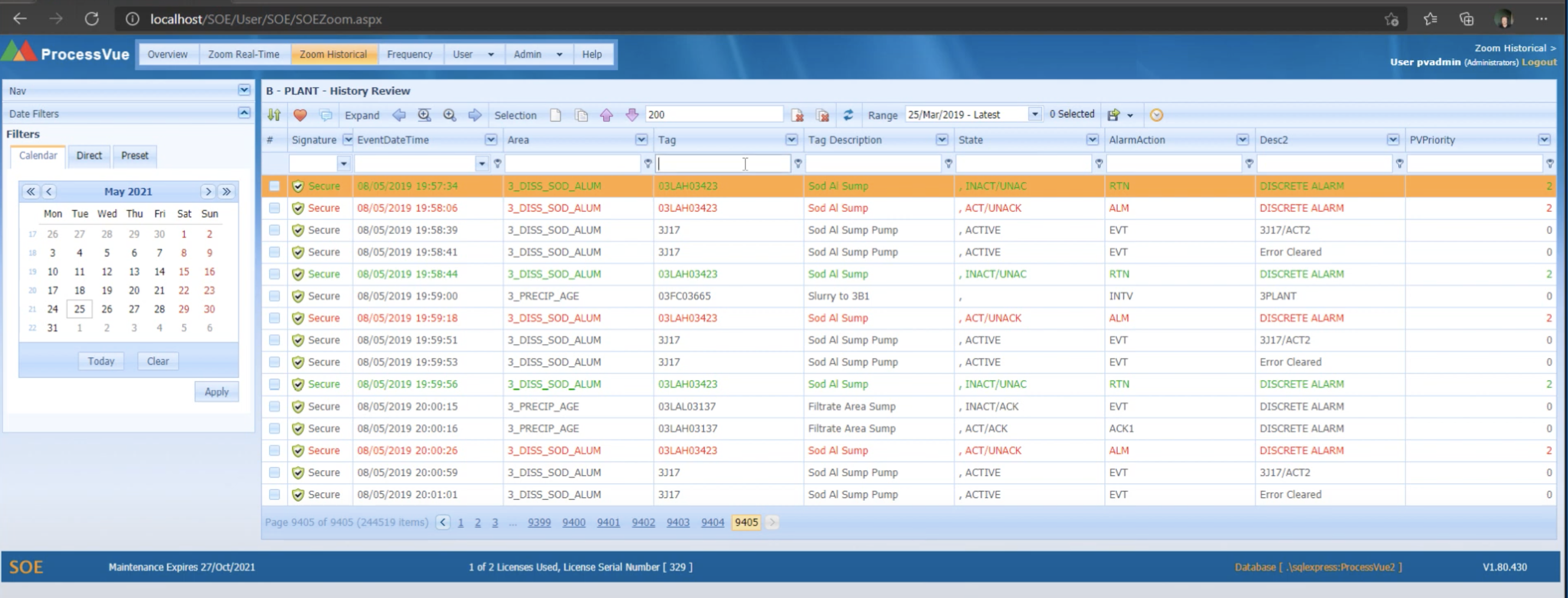Open the Frequency menu tab
Screen dimensions: 1568x598
coord(409,54)
